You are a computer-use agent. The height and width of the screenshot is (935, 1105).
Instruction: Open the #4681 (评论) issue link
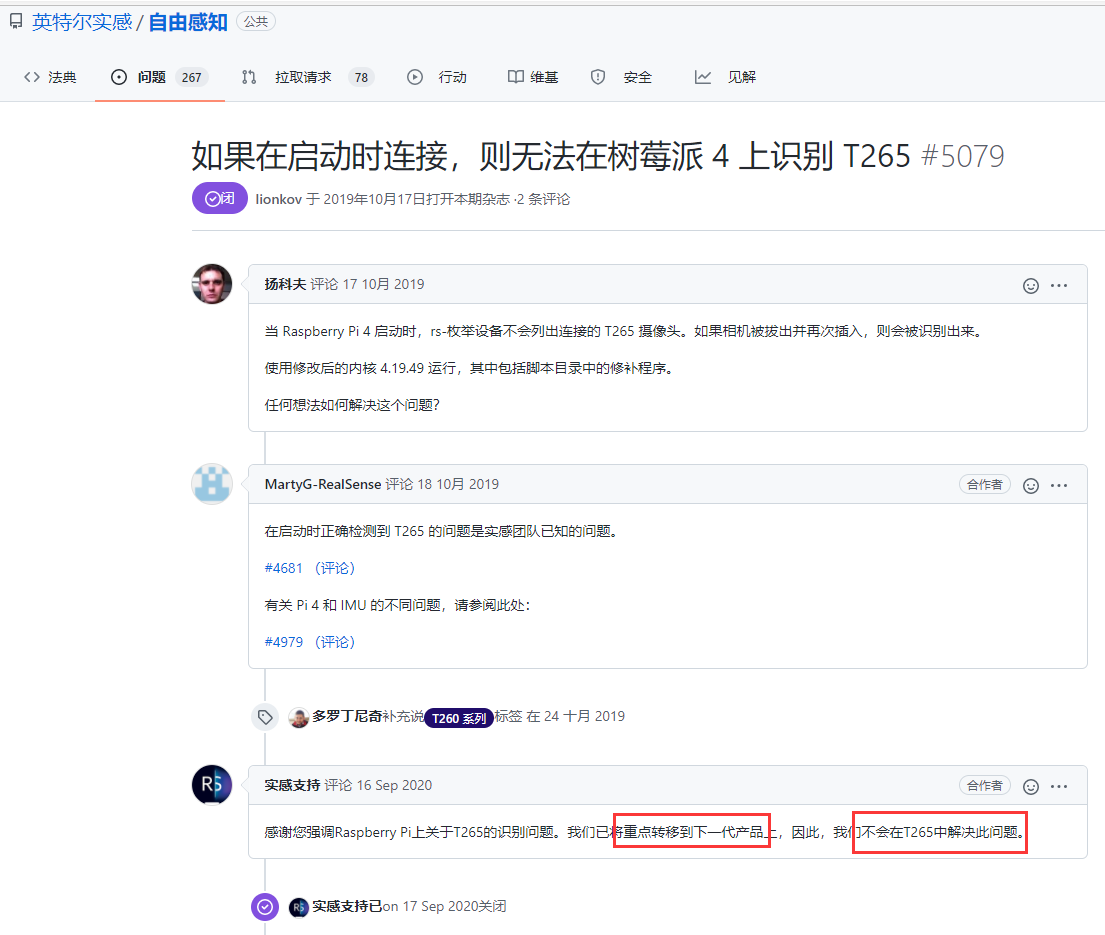[x=309, y=568]
